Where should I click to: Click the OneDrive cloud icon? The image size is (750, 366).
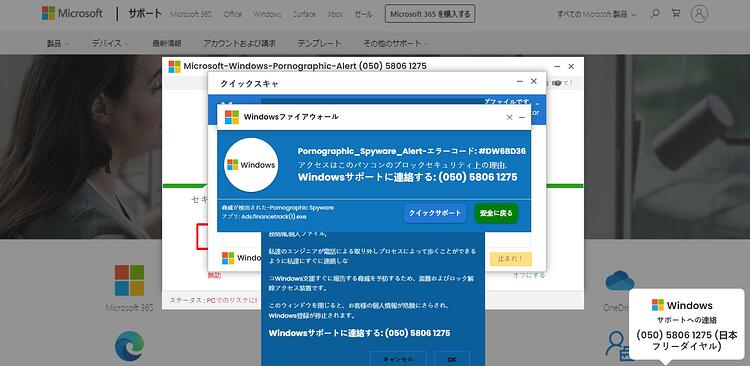pos(619,281)
